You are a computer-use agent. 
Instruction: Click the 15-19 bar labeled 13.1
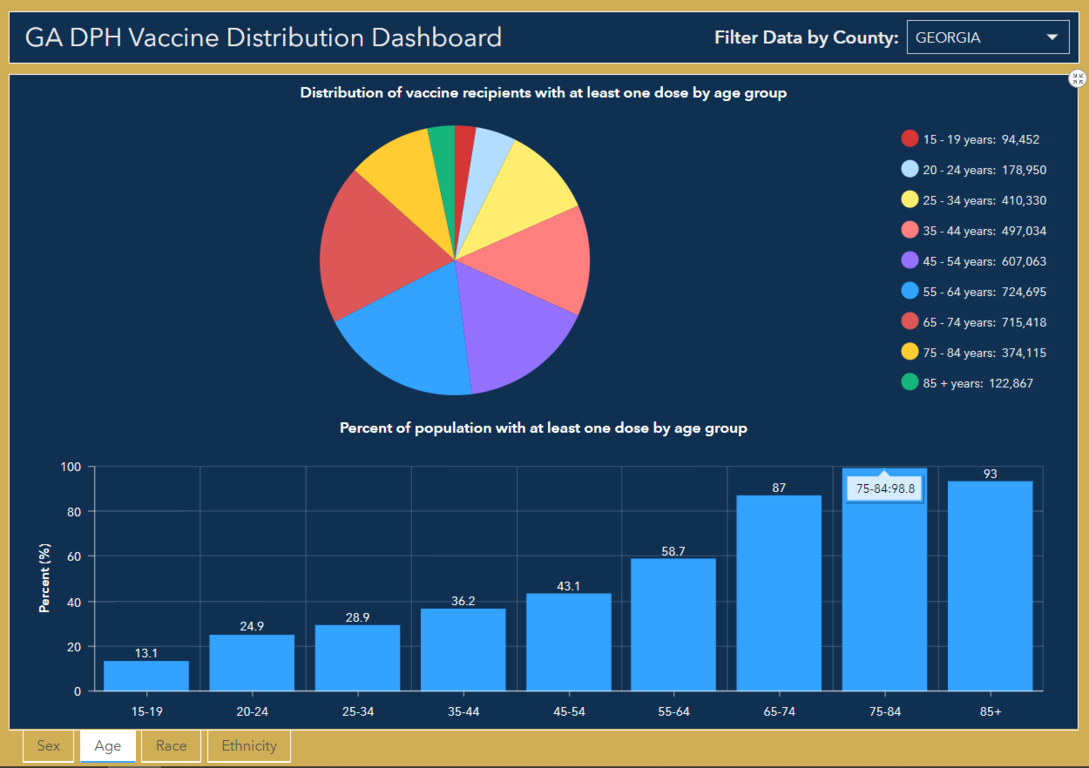pos(146,676)
